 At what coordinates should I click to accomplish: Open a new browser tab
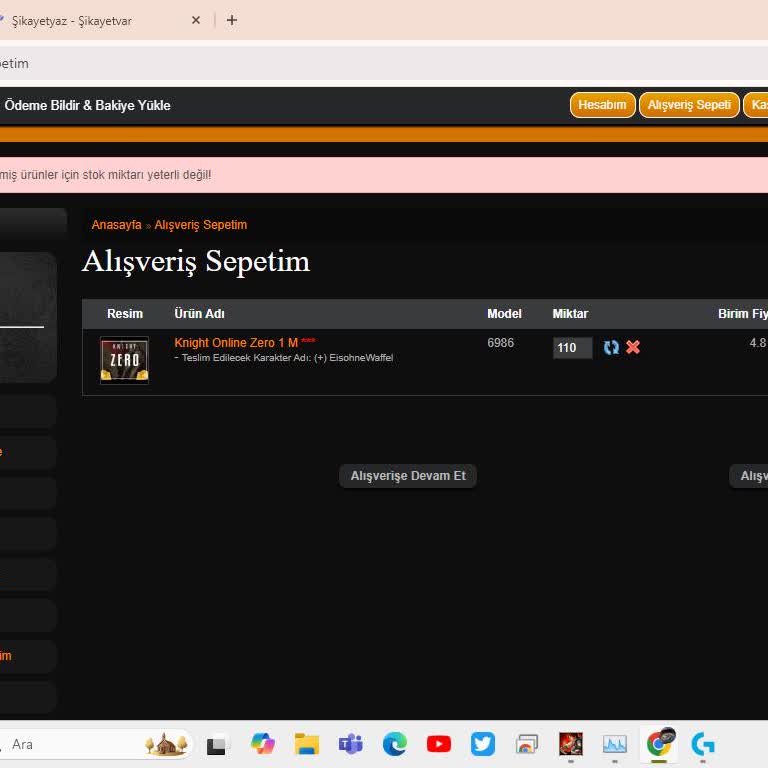(x=232, y=20)
